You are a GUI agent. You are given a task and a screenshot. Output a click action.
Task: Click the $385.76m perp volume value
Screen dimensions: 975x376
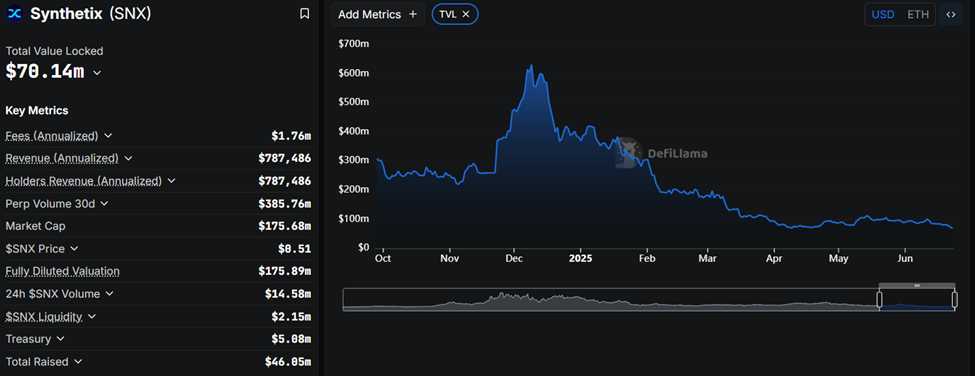tap(284, 203)
